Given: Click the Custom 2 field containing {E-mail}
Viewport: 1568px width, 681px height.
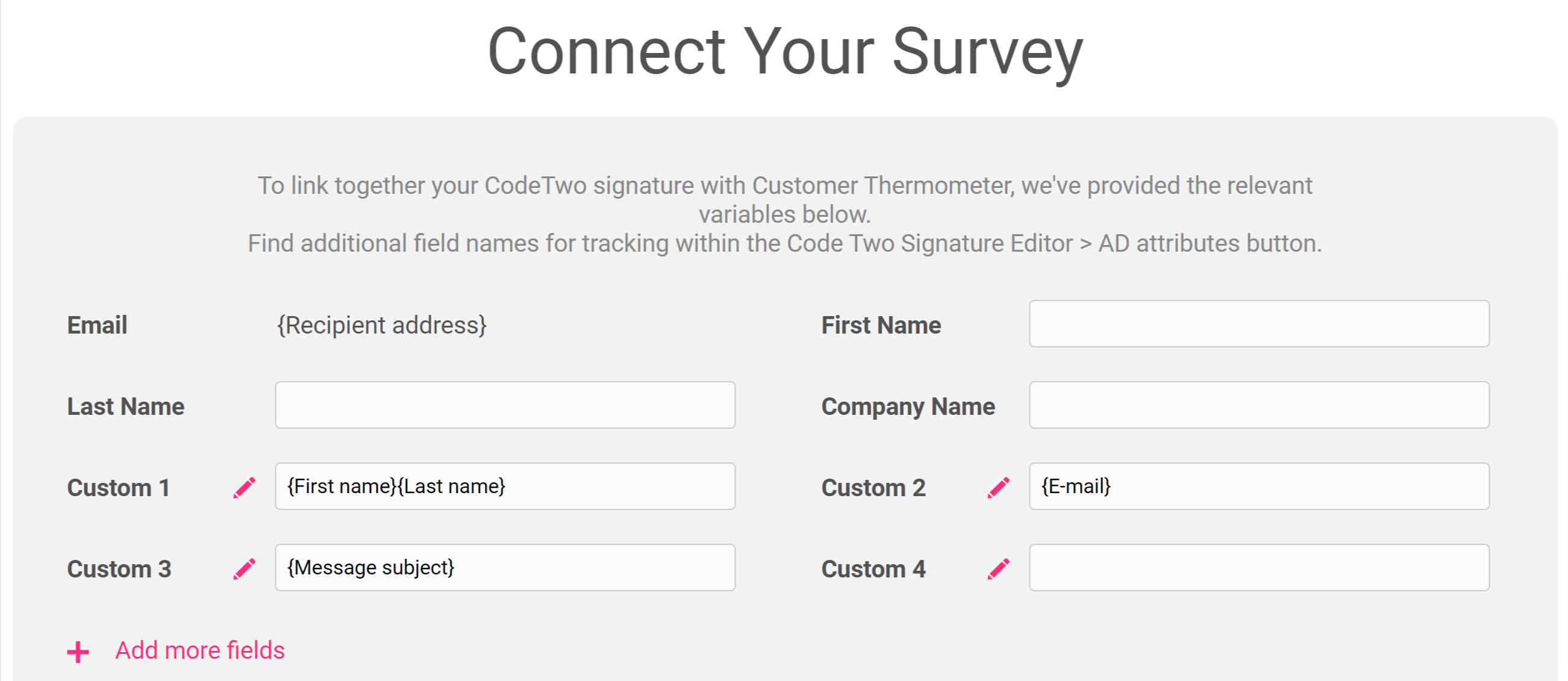Looking at the screenshot, I should click(x=1259, y=487).
